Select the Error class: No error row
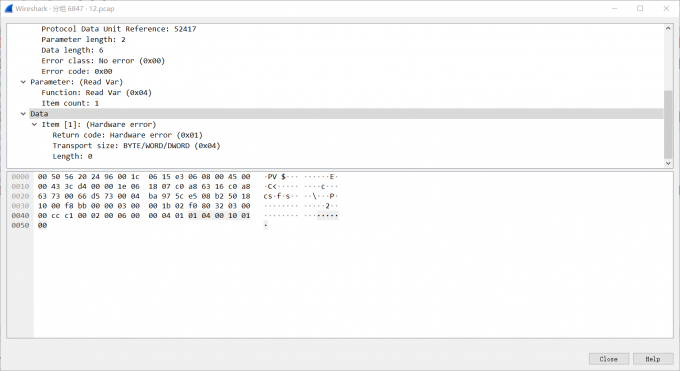The width and height of the screenshot is (680, 371). coord(103,61)
